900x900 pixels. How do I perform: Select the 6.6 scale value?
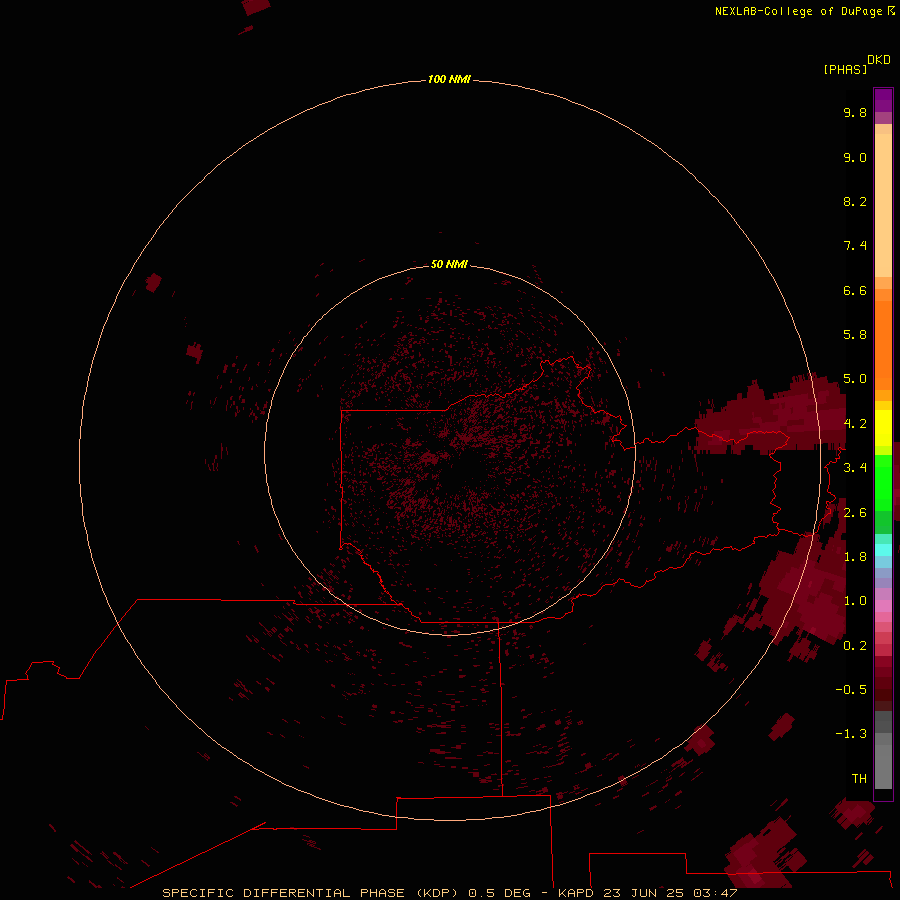point(855,290)
